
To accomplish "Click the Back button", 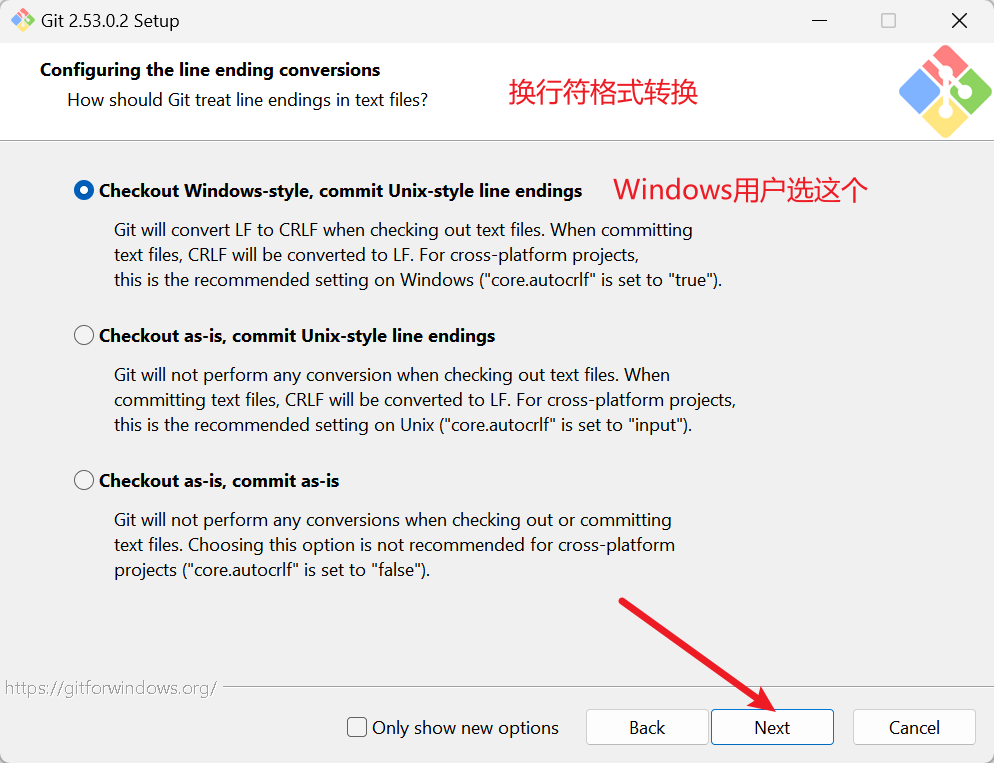I will point(647,727).
